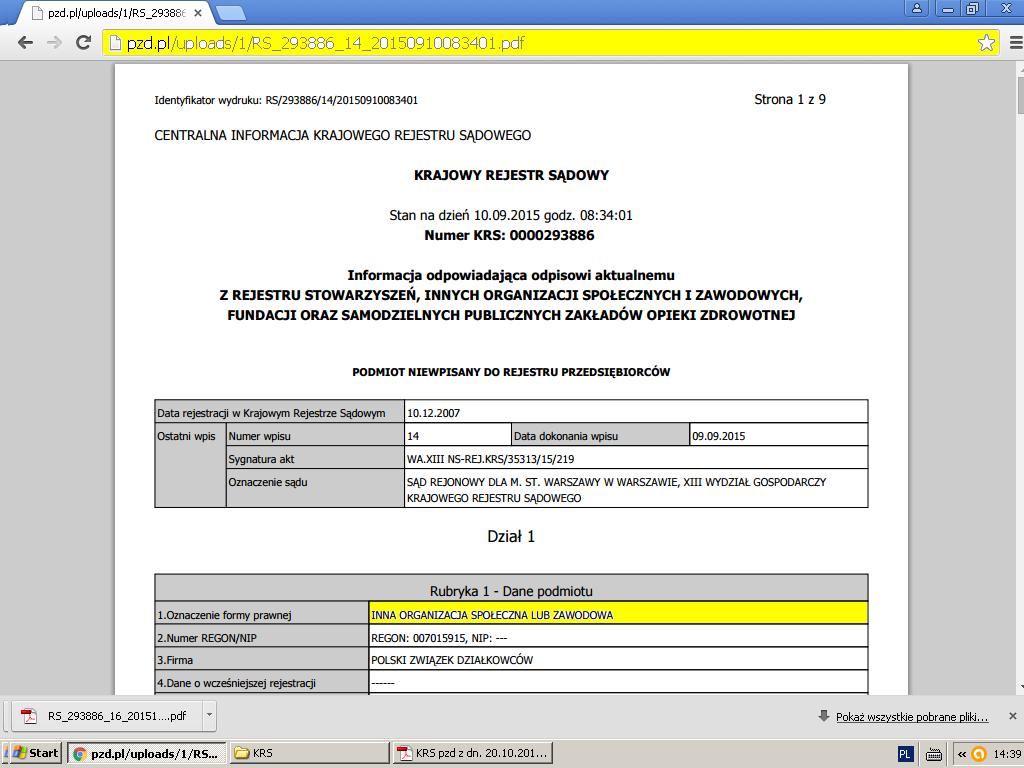Click 'Stan na dzień 10.09.2015' text
The image size is (1024, 768).
pyautogui.click(x=511, y=215)
